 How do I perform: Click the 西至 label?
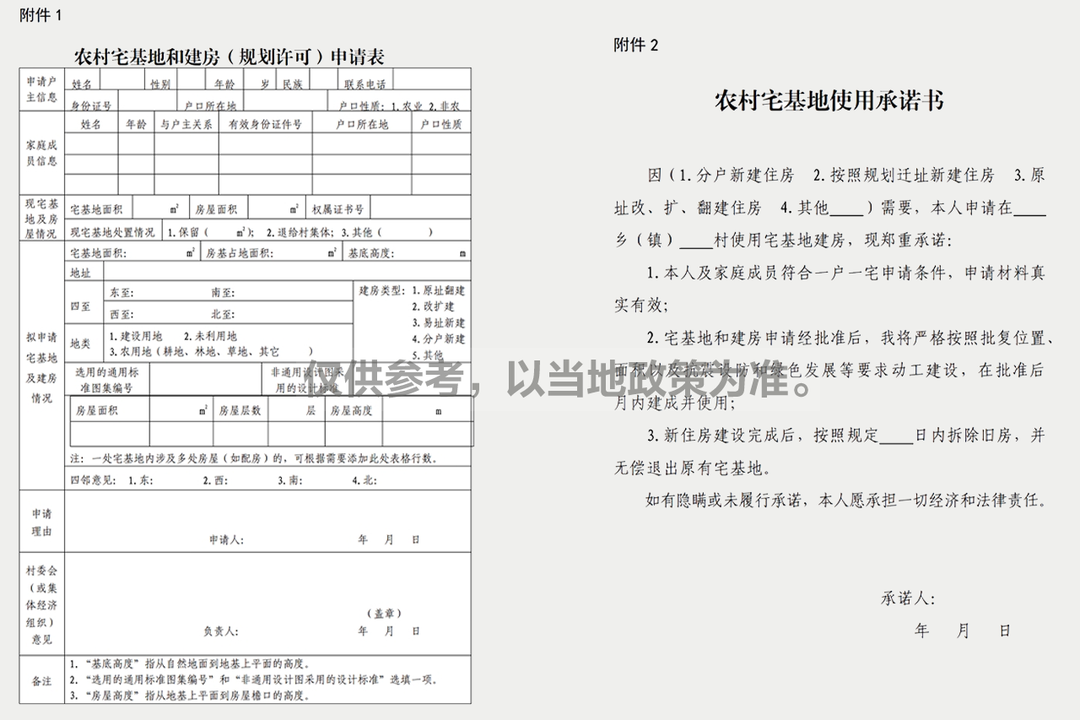point(122,314)
